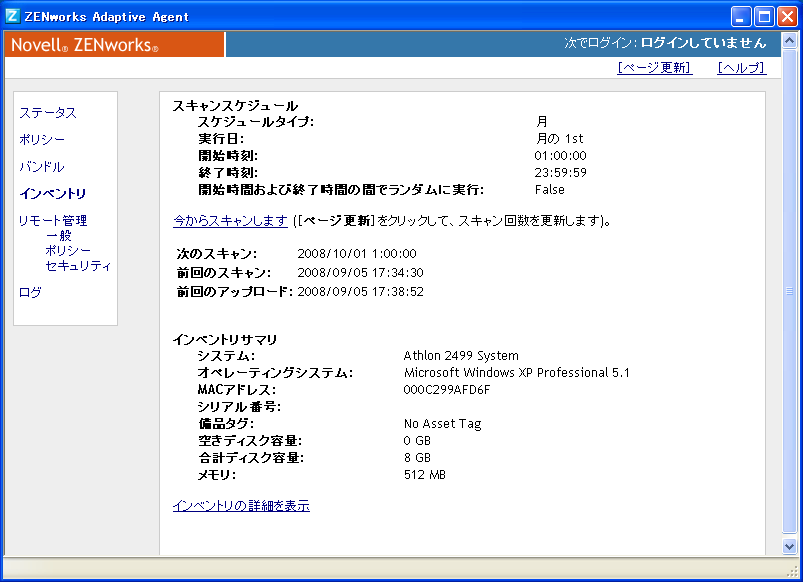Image resolution: width=803 pixels, height=582 pixels.
Task: Open ポリシー under リモート管理
Action: [x=68, y=251]
